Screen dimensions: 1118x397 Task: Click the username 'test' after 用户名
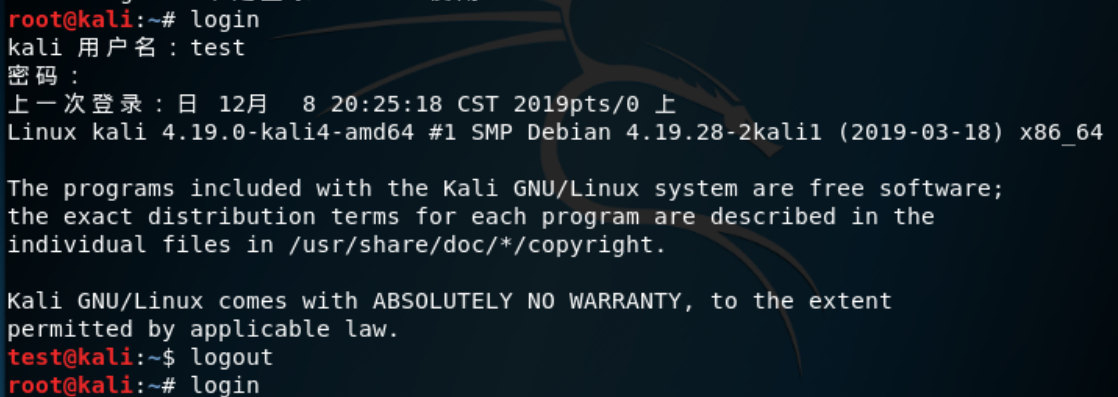coord(217,48)
